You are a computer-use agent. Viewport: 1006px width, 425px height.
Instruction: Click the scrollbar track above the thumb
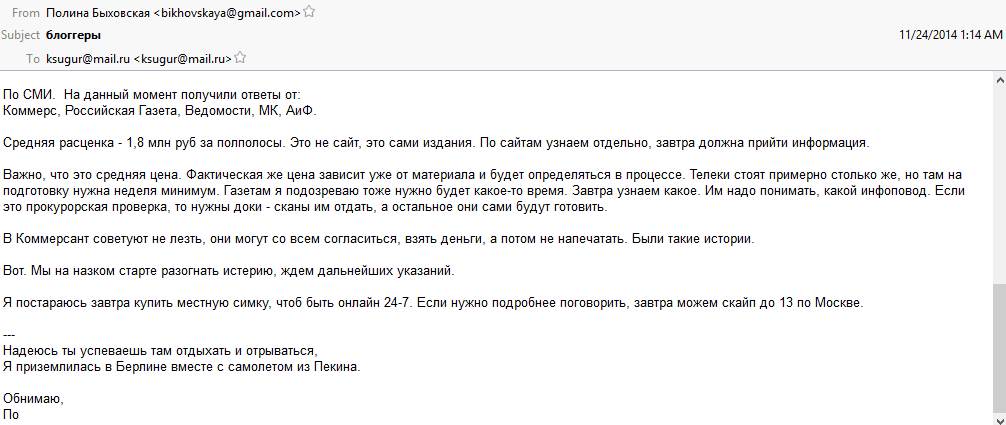tap(999, 180)
